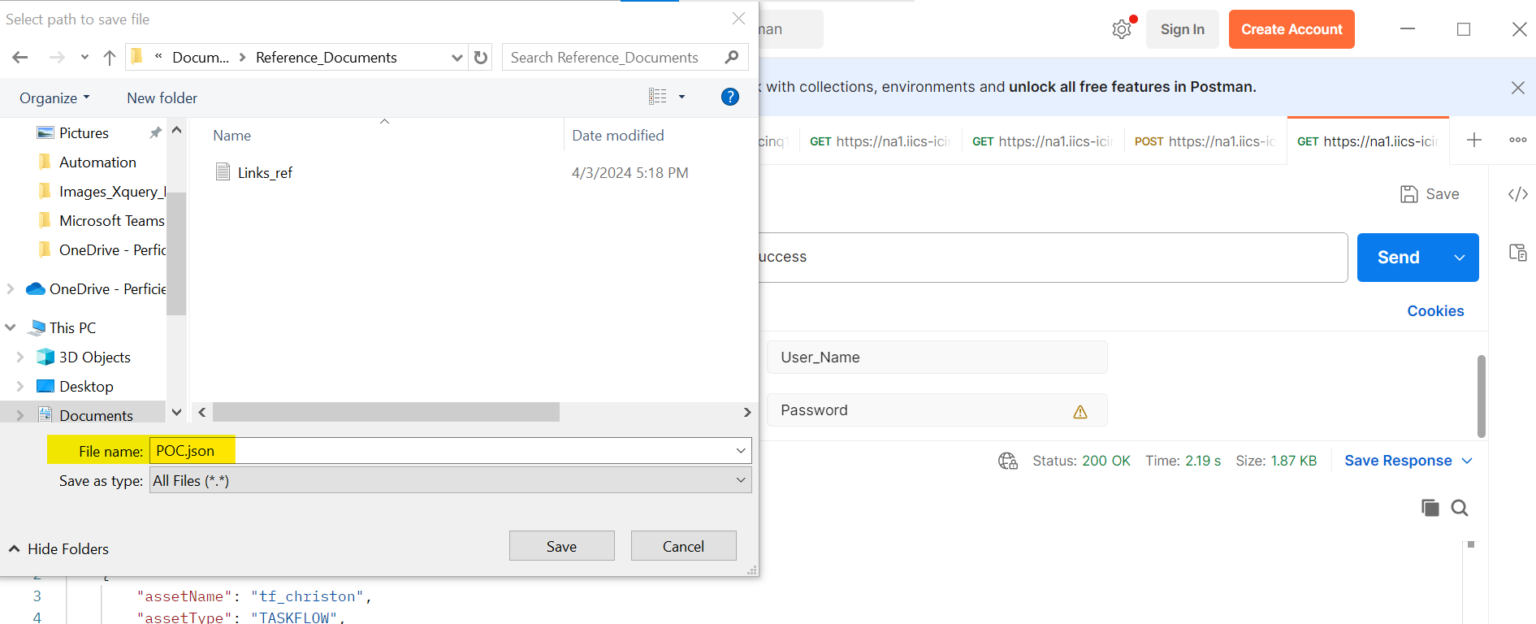Screen dimensions: 1536x624
Task: Open the Save as type dropdown
Action: pos(740,480)
